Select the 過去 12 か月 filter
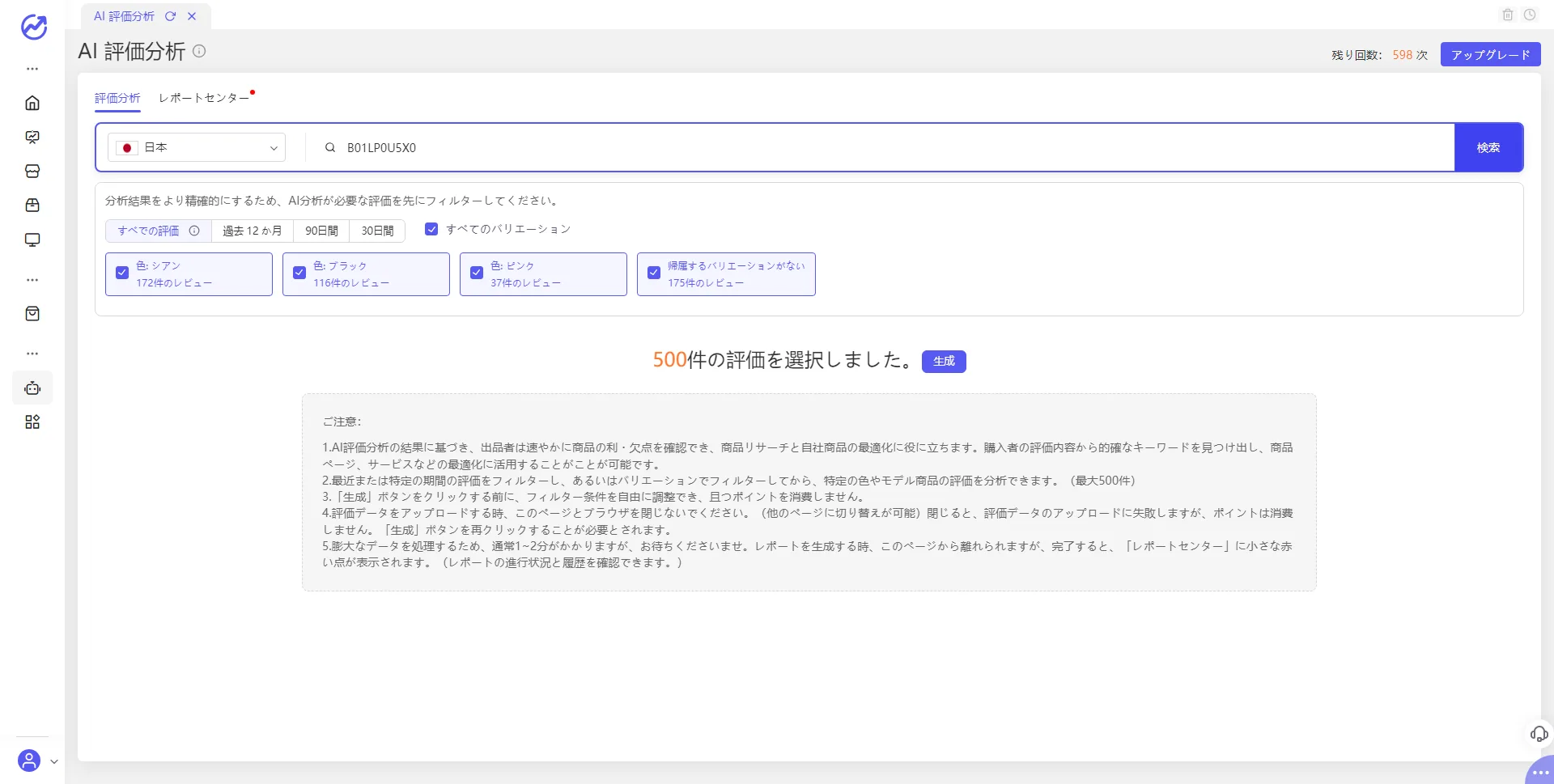The width and height of the screenshot is (1554, 784). [x=253, y=231]
